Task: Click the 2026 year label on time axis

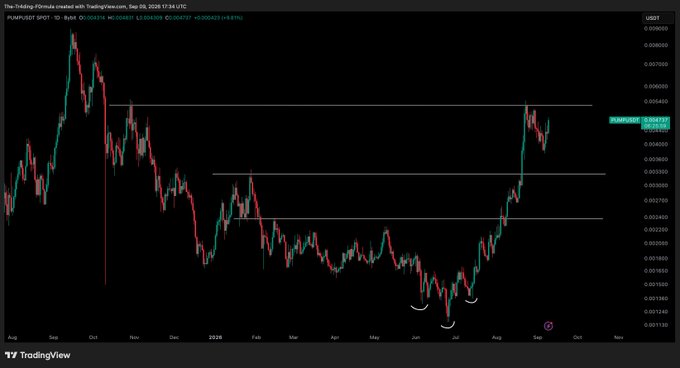Action: click(x=215, y=337)
